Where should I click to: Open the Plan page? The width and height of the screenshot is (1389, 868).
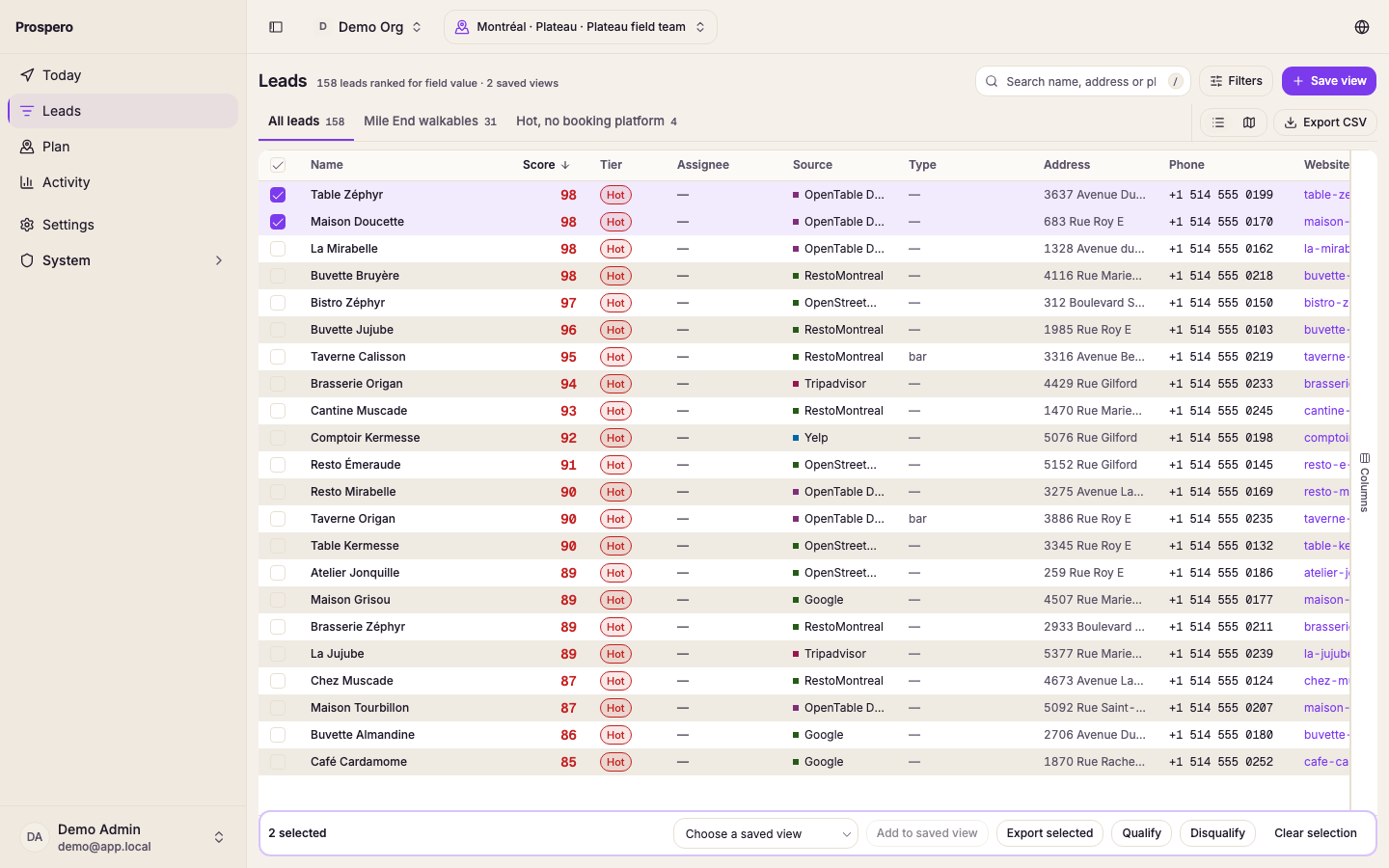[123, 147]
